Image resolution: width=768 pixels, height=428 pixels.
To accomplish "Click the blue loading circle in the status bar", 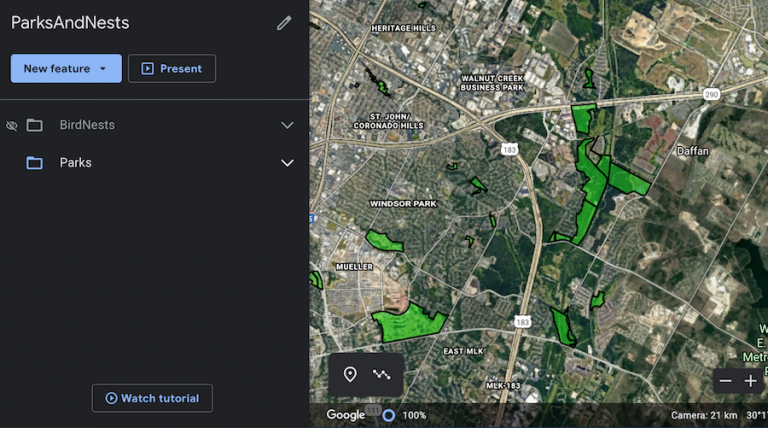I will pyautogui.click(x=388, y=416).
